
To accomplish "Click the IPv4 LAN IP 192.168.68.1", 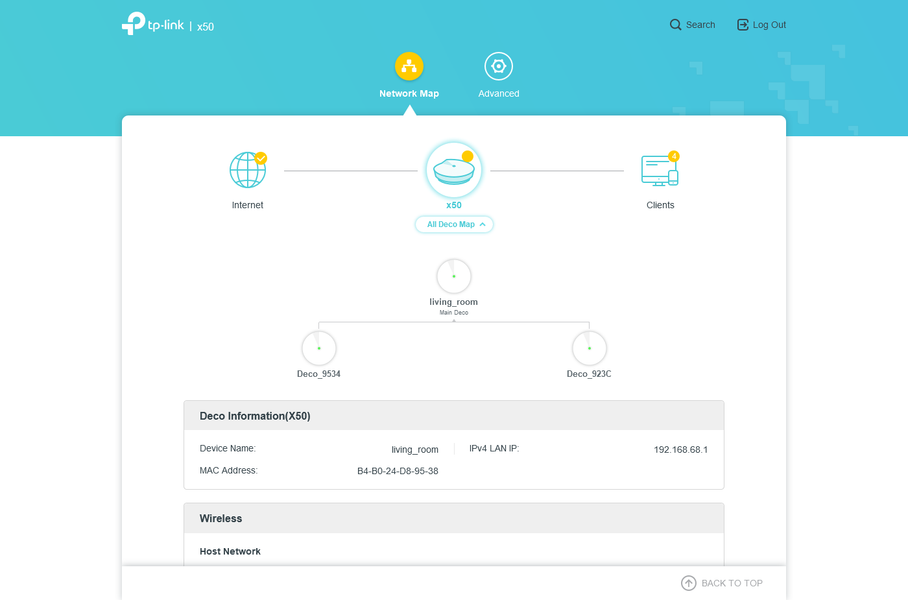I will pyautogui.click(x=680, y=449).
